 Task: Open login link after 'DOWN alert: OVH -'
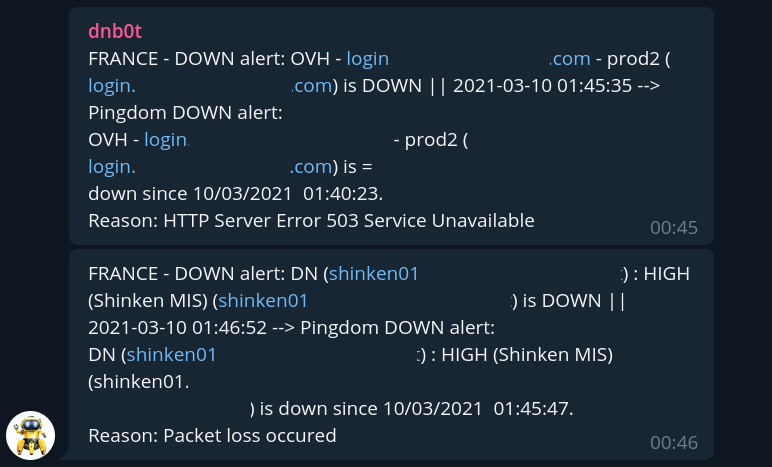click(x=367, y=59)
